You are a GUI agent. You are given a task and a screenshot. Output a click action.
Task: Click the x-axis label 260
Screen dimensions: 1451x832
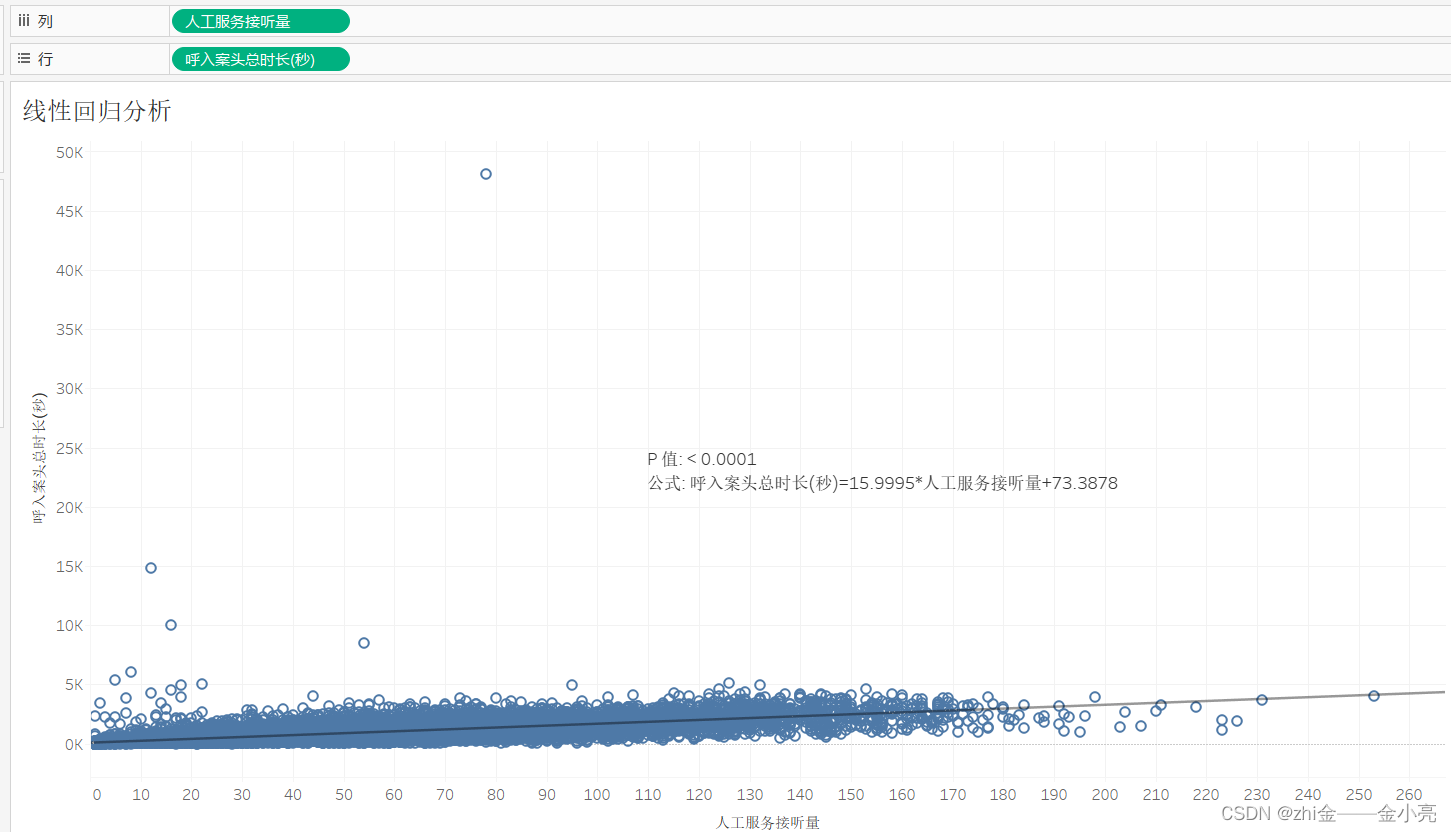(1409, 795)
